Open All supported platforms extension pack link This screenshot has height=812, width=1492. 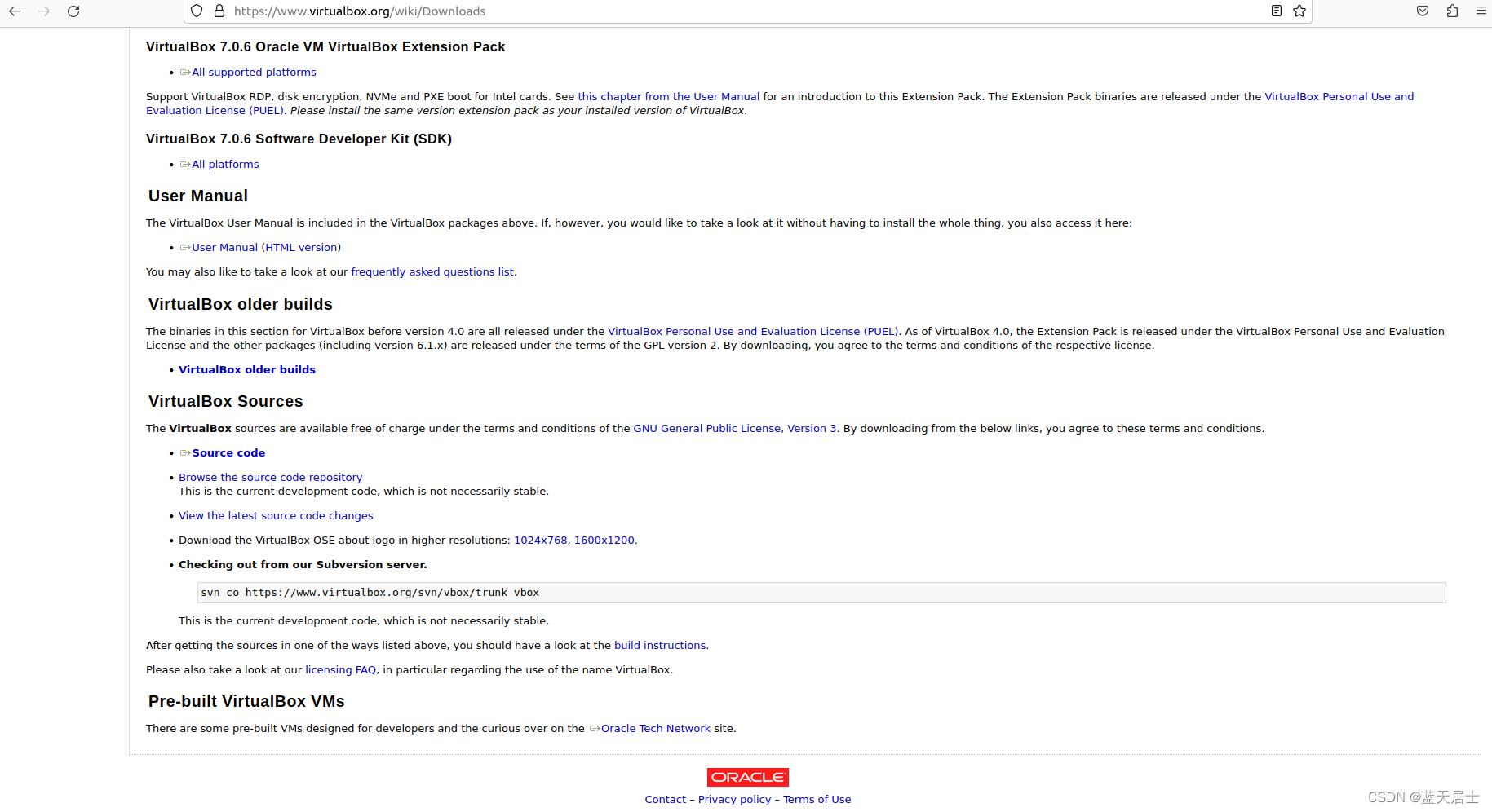coord(254,73)
